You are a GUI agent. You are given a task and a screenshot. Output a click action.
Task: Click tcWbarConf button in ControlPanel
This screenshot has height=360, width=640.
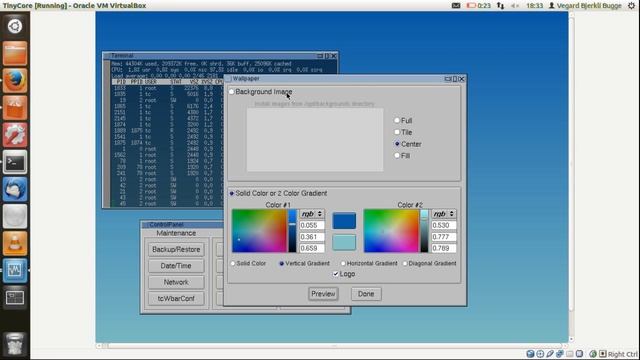pos(176,298)
